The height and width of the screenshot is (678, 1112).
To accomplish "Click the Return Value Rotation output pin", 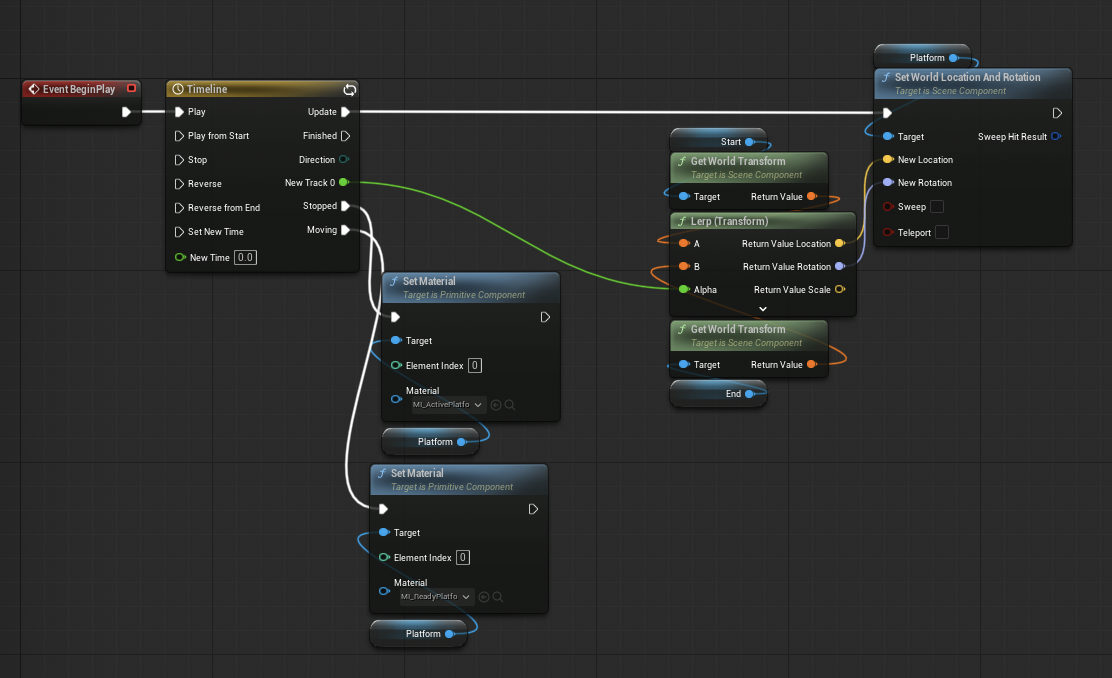I will pyautogui.click(x=840, y=267).
